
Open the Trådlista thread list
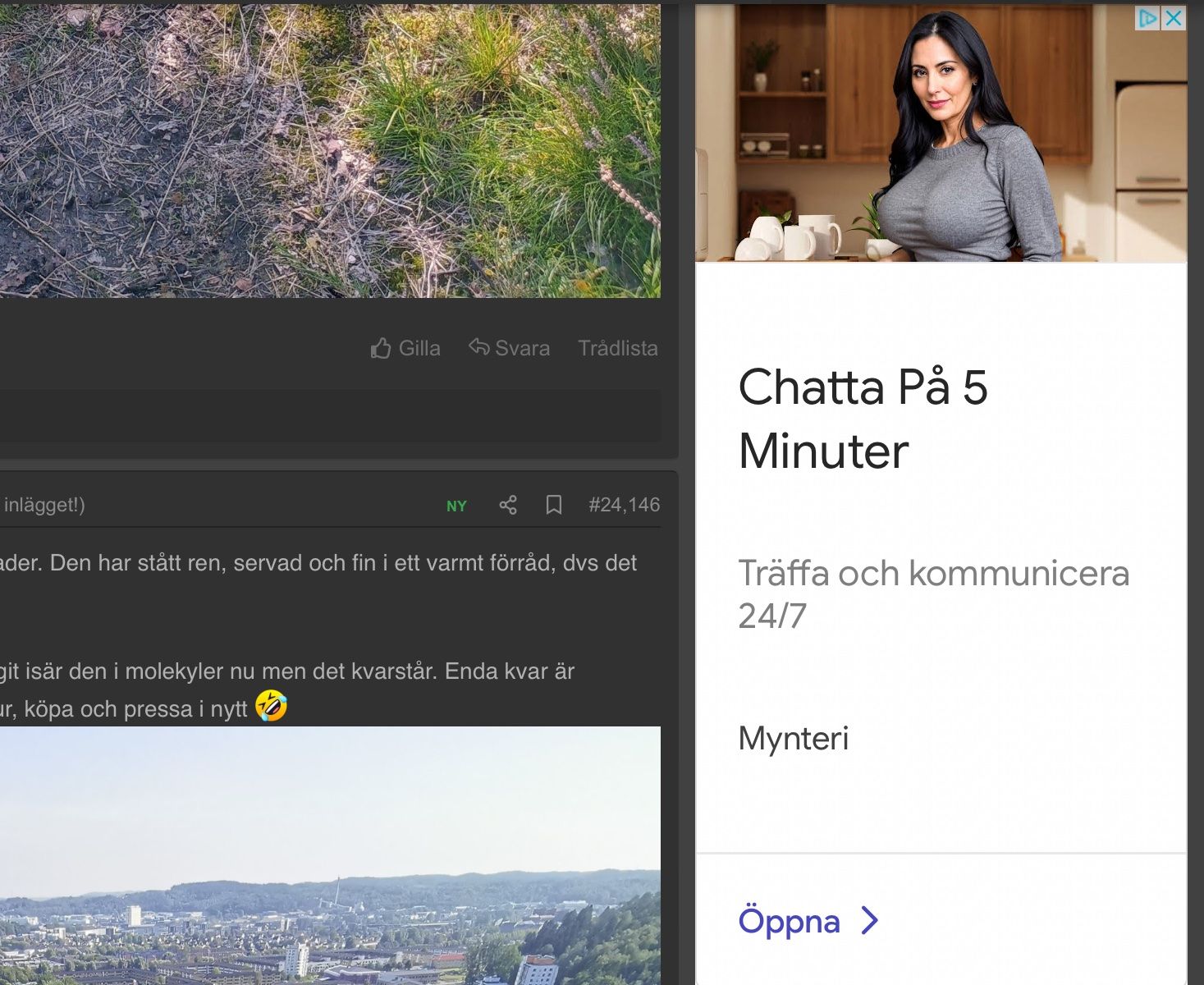[617, 348]
